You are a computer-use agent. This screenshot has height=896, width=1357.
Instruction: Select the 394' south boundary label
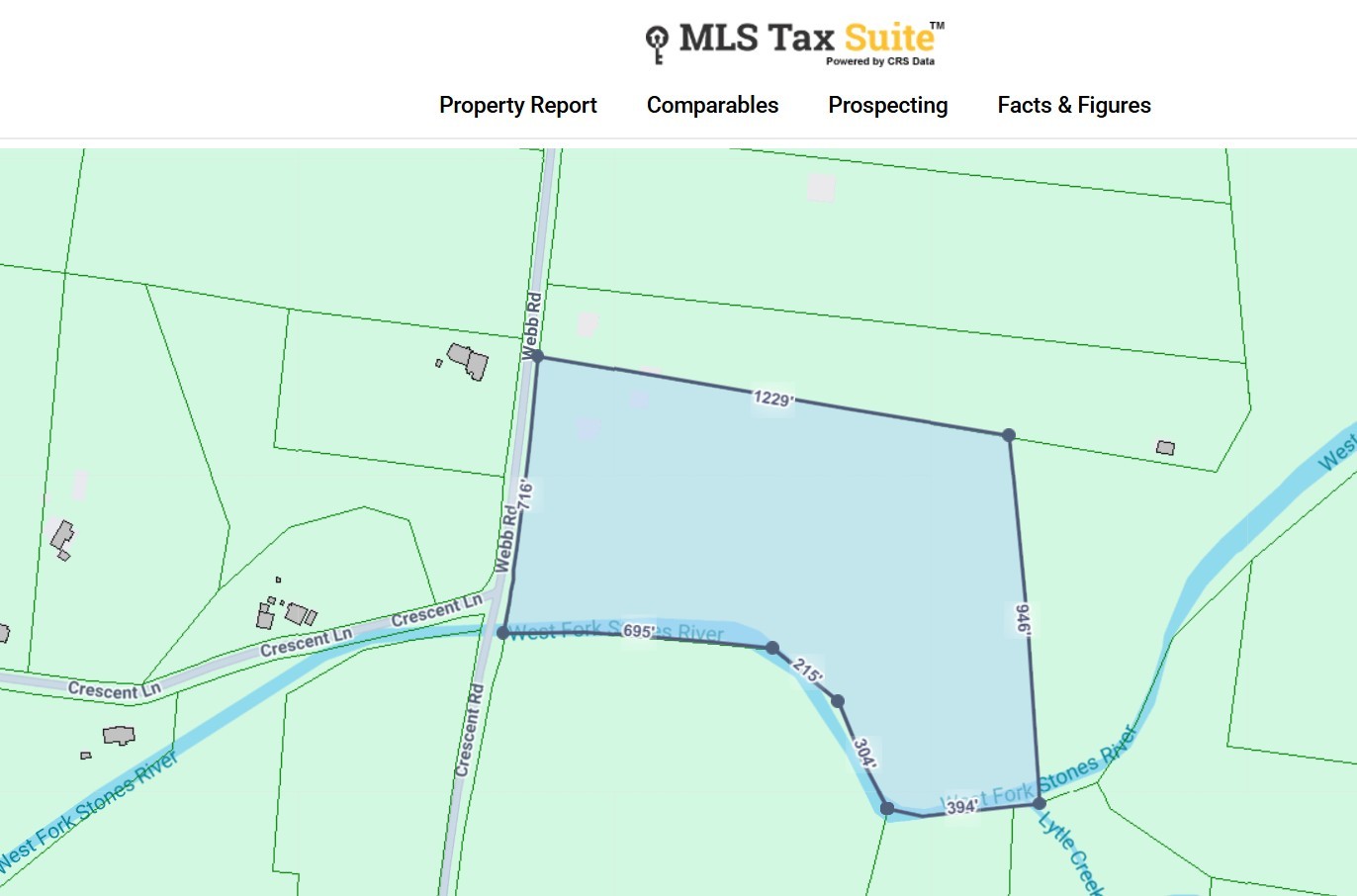pyautogui.click(x=961, y=807)
